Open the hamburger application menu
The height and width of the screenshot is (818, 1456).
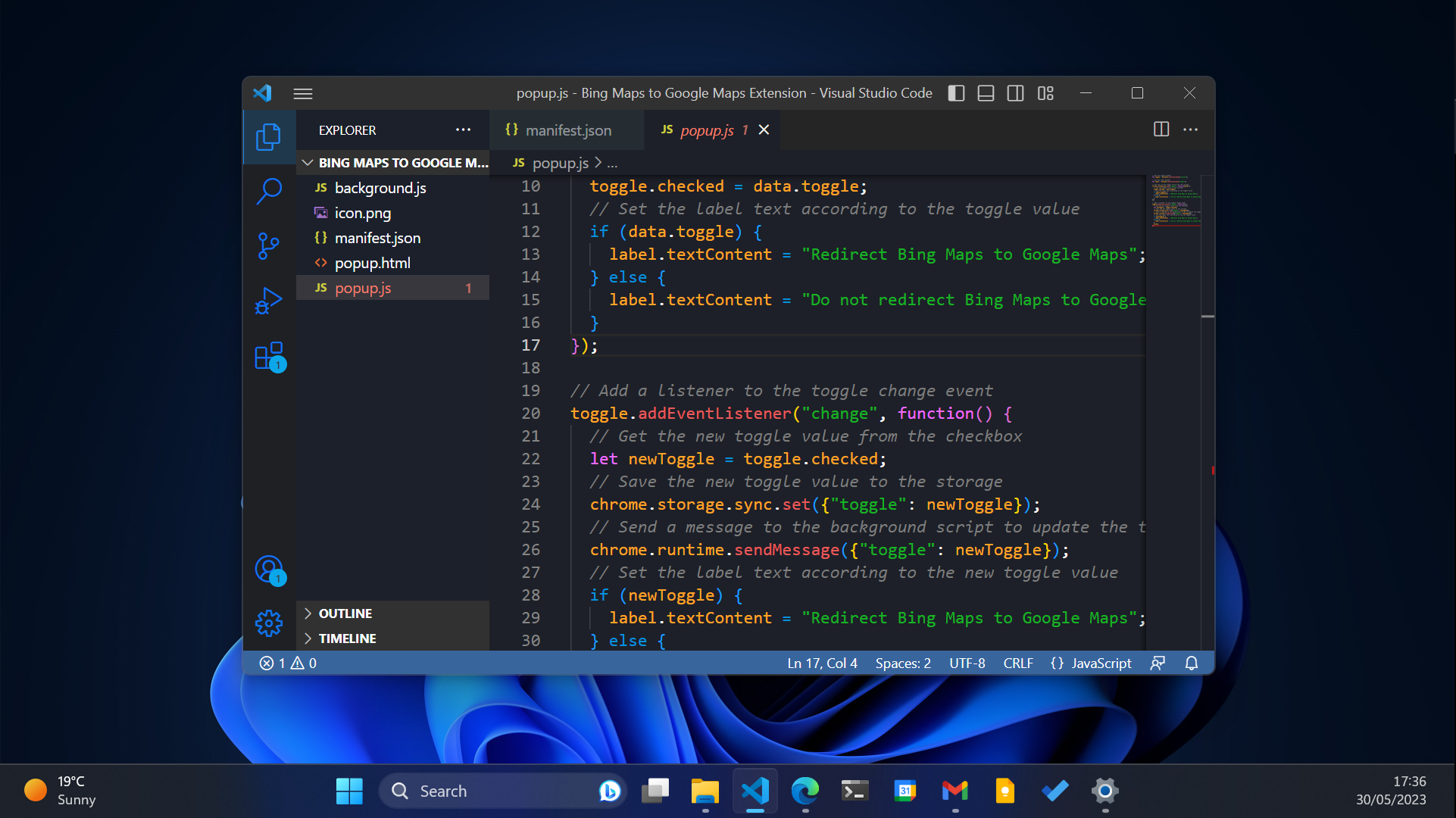tap(303, 93)
